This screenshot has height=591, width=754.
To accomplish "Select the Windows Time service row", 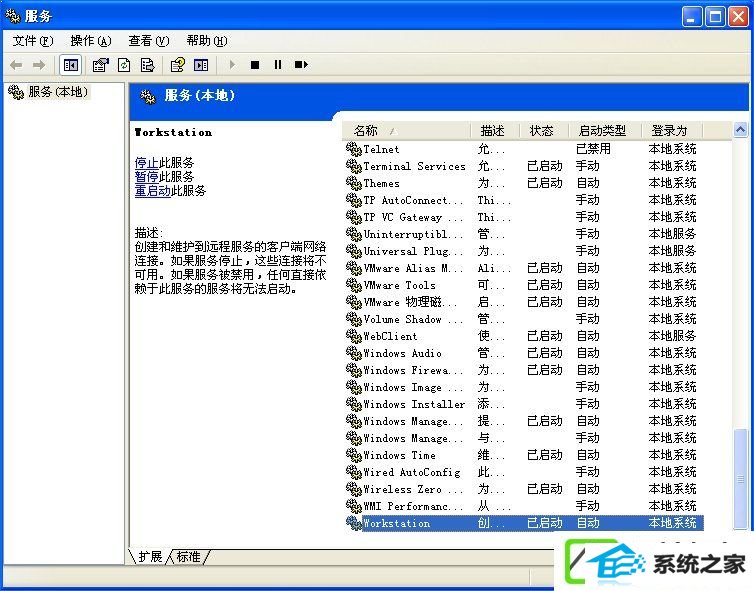I will pos(524,455).
